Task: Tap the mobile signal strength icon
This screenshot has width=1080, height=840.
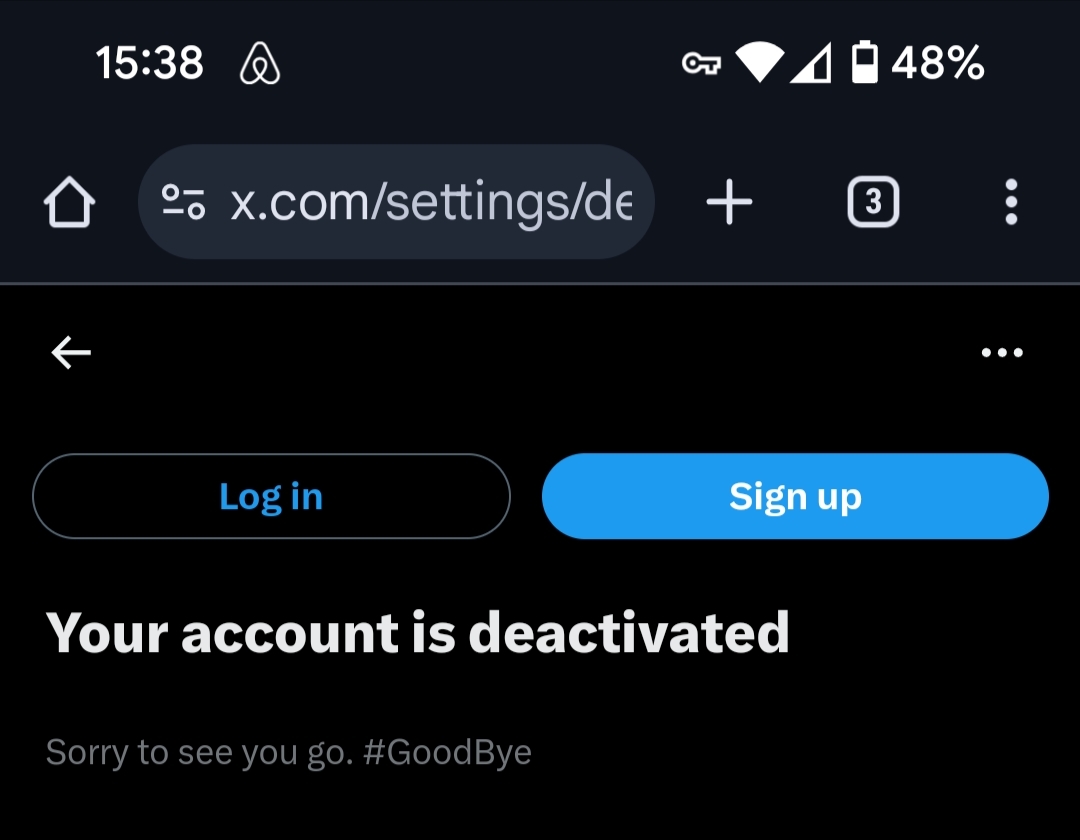Action: pyautogui.click(x=812, y=65)
